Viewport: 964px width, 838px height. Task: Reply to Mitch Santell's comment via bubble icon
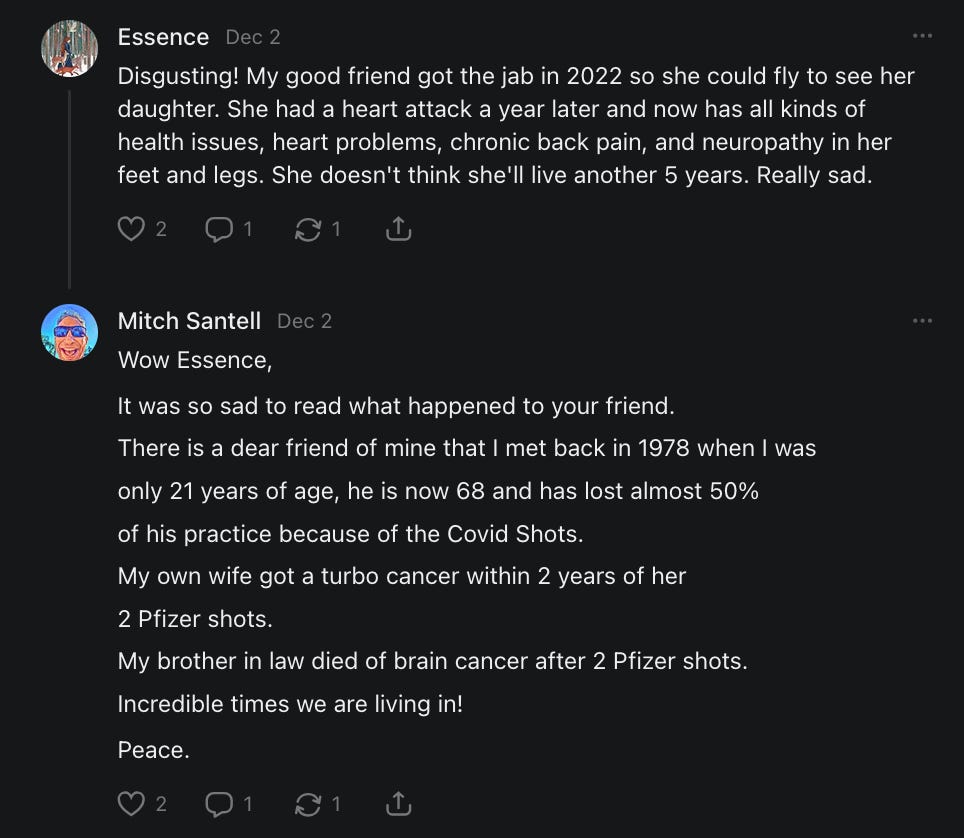[x=218, y=803]
